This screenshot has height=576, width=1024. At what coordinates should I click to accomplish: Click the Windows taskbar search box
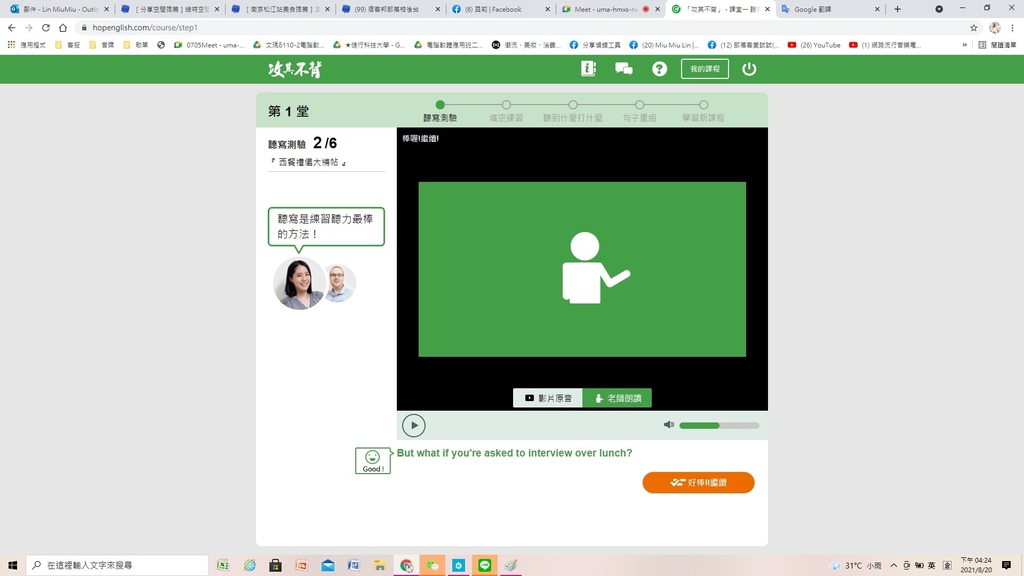(118, 565)
